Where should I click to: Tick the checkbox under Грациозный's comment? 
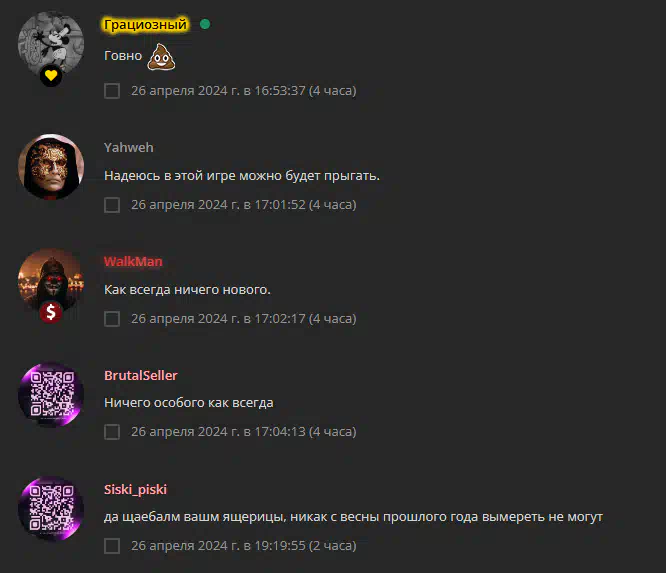pos(112,91)
